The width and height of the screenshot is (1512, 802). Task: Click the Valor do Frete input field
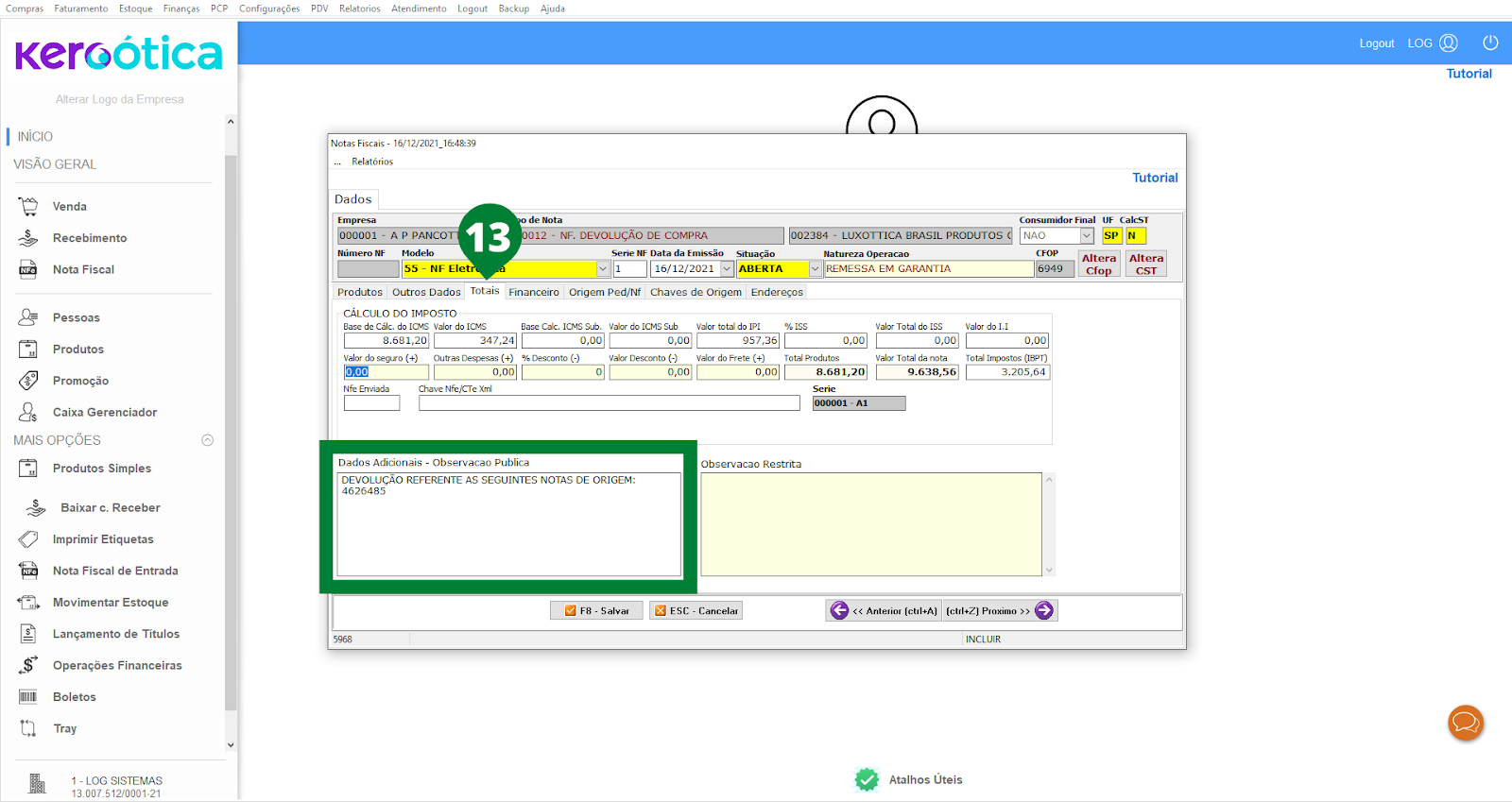(738, 372)
